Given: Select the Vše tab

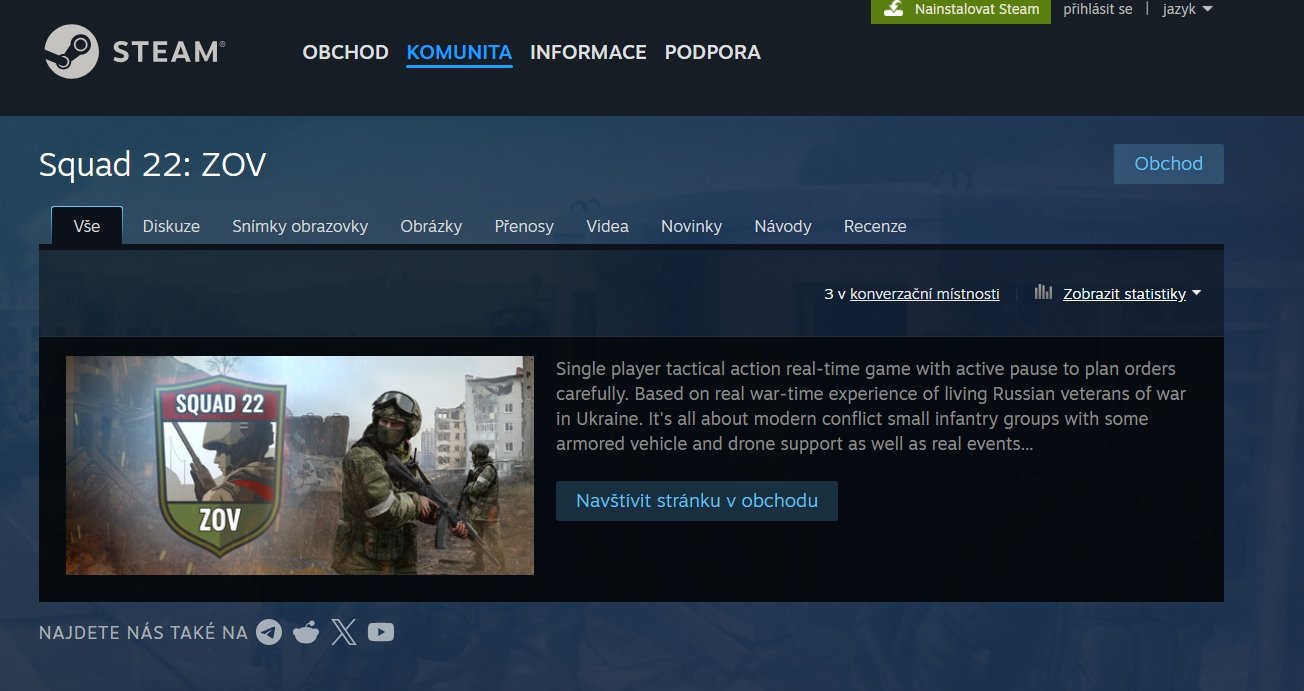Looking at the screenshot, I should pyautogui.click(x=87, y=226).
